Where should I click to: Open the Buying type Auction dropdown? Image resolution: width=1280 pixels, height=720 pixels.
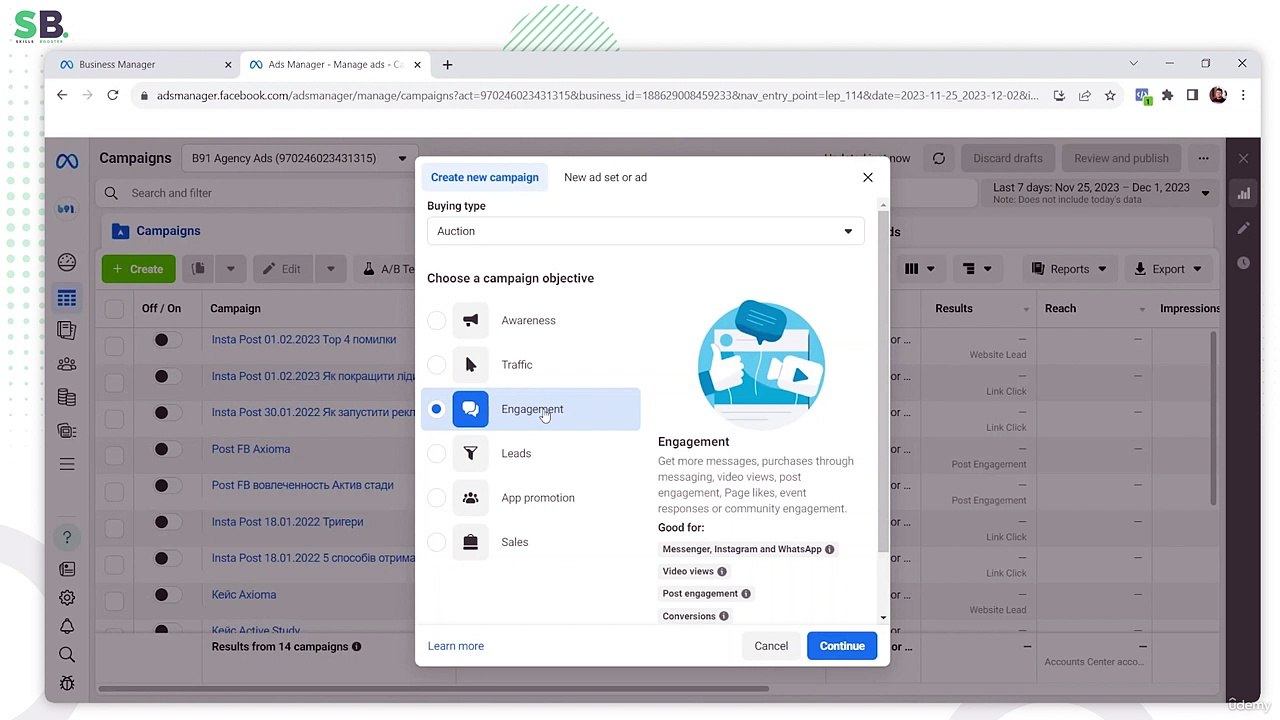(x=646, y=231)
